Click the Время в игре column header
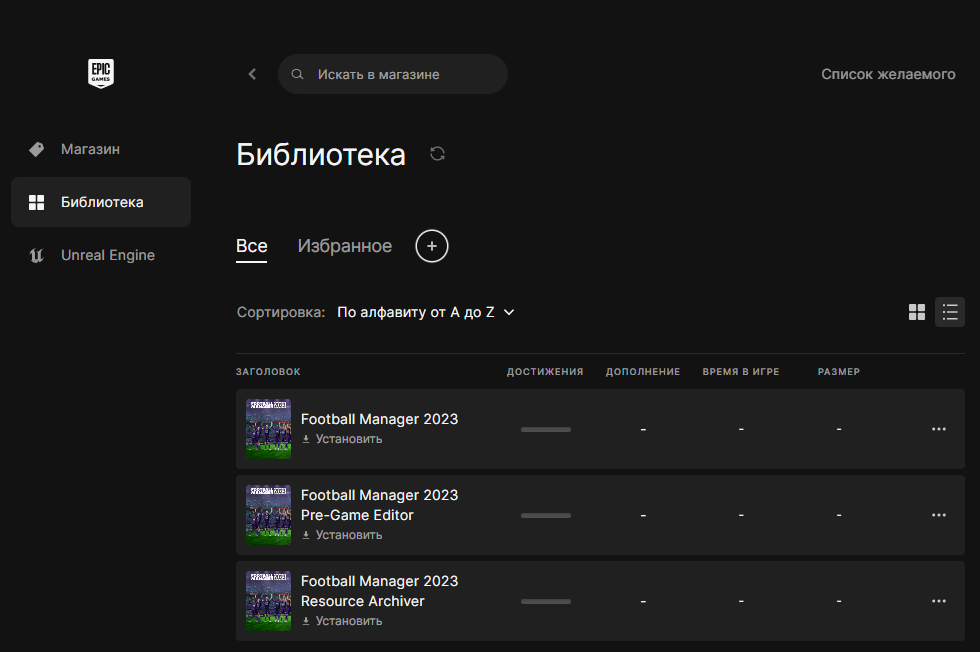Viewport: 980px width, 652px height. point(741,372)
